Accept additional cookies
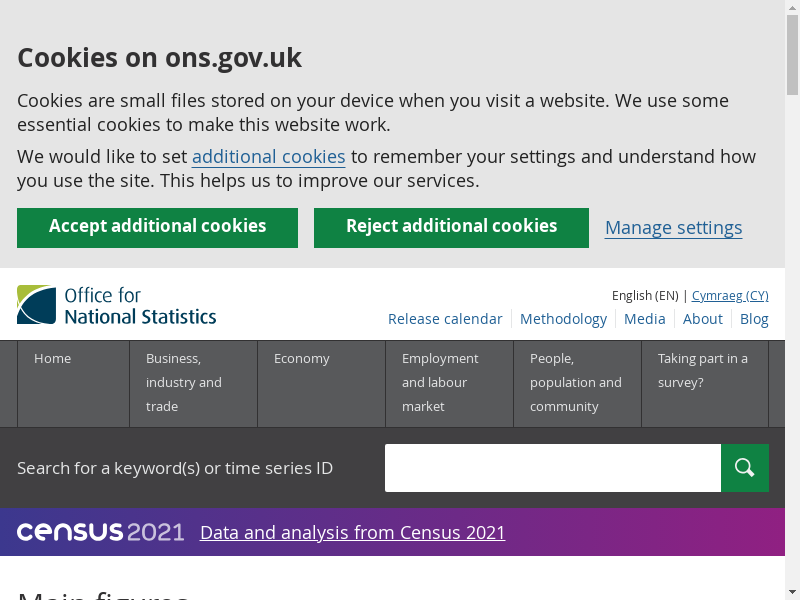Screen dimensions: 800x600 (157, 227)
